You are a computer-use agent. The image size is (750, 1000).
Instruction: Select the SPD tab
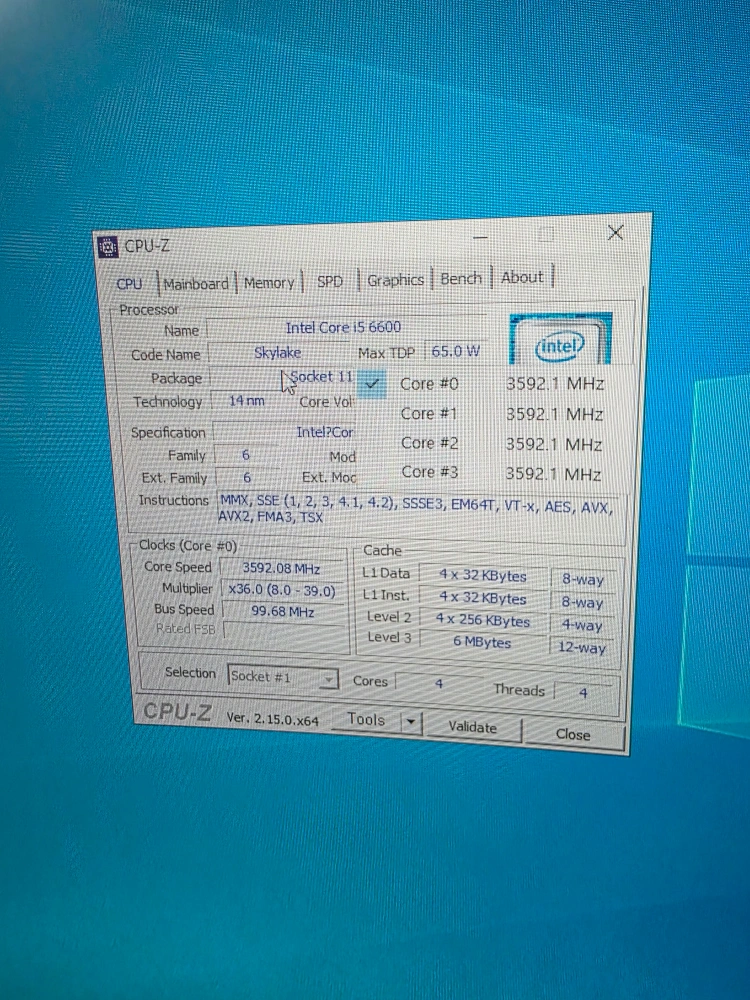coord(330,281)
